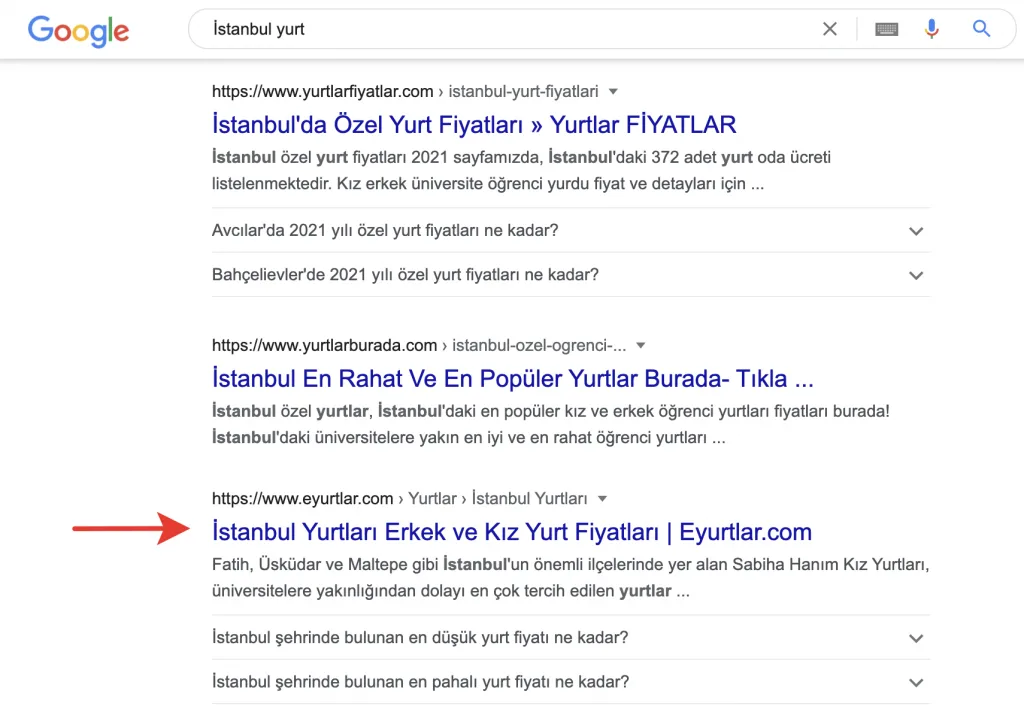Click the https://www.eyurtlar.com URL text
The image size is (1024, 709).
pos(302,499)
